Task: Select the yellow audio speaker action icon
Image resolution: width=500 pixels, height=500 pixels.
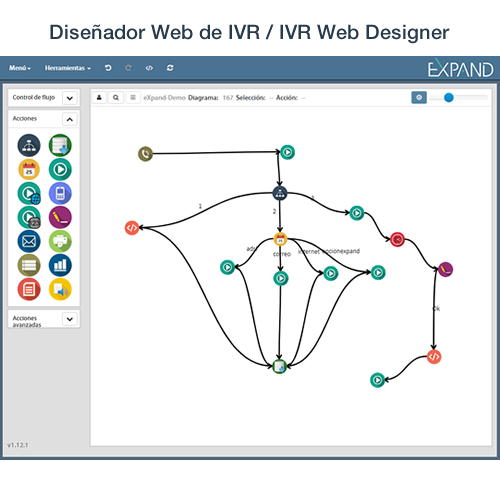Action: [60, 289]
